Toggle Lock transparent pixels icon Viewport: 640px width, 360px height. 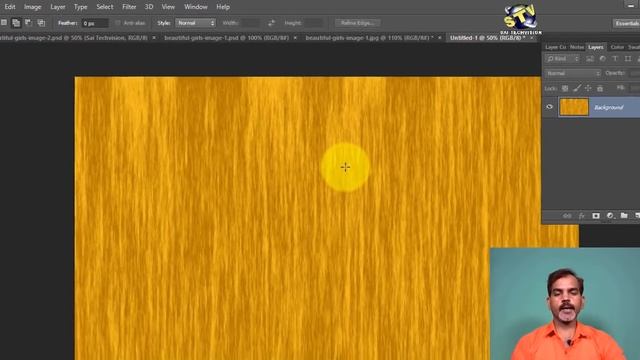[x=565, y=88]
